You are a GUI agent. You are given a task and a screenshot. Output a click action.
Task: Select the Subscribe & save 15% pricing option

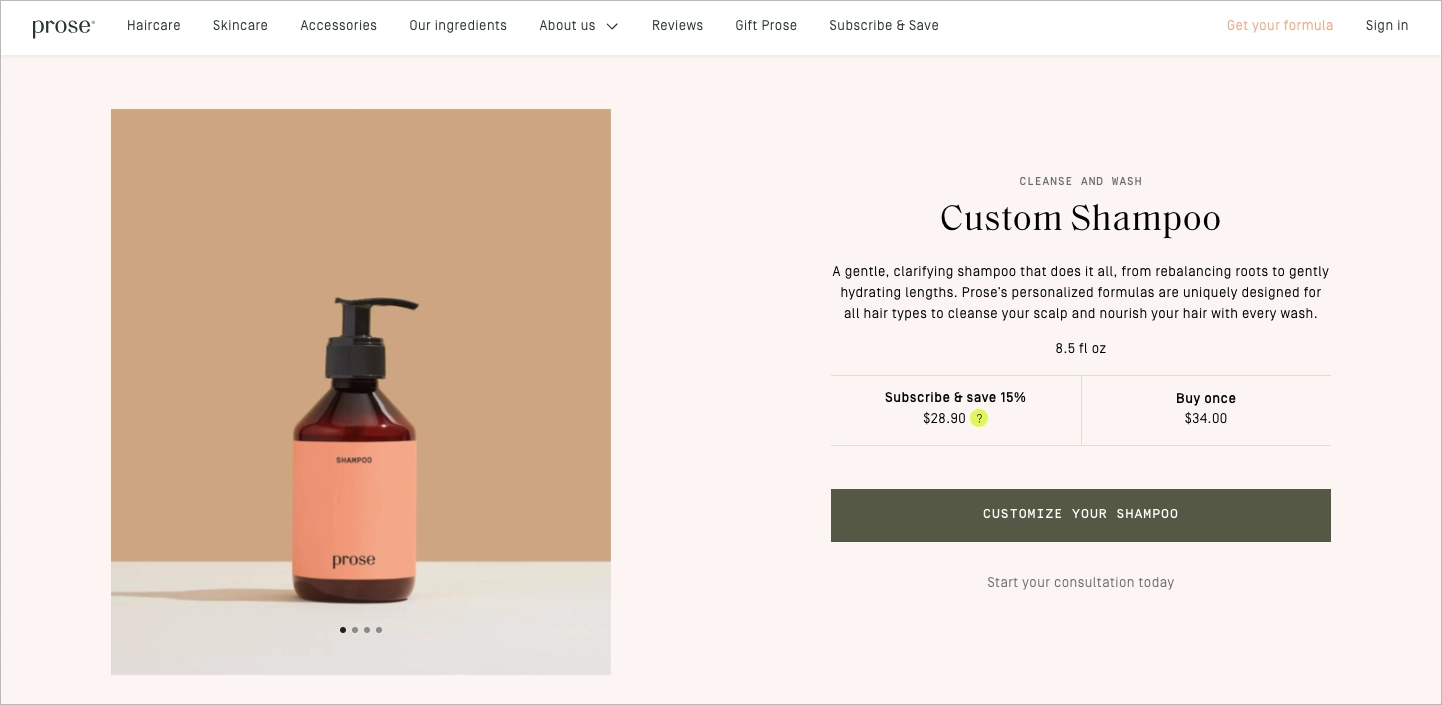pyautogui.click(x=955, y=408)
